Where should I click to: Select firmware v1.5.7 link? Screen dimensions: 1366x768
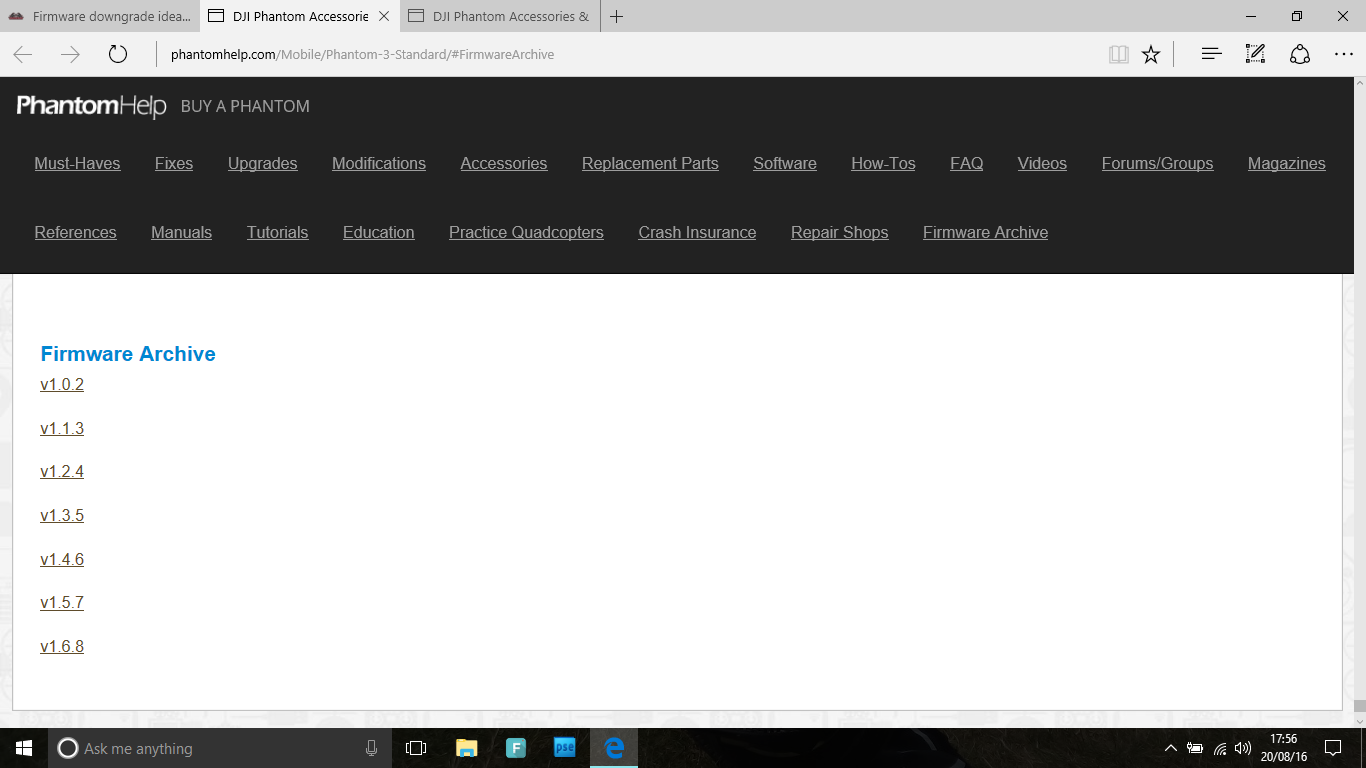[62, 603]
